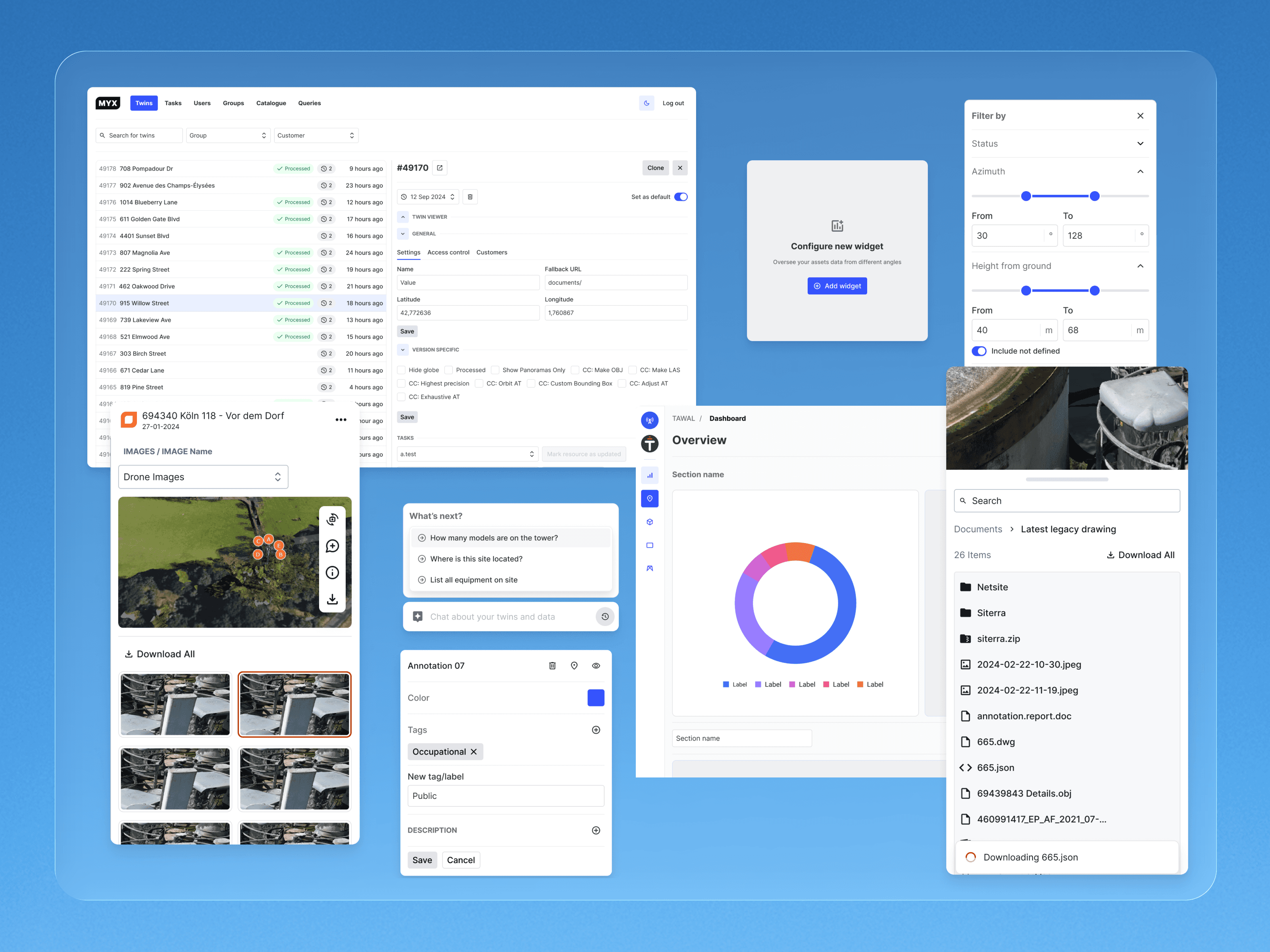Click the bar chart icon in the dashboard sidebar

click(x=649, y=474)
